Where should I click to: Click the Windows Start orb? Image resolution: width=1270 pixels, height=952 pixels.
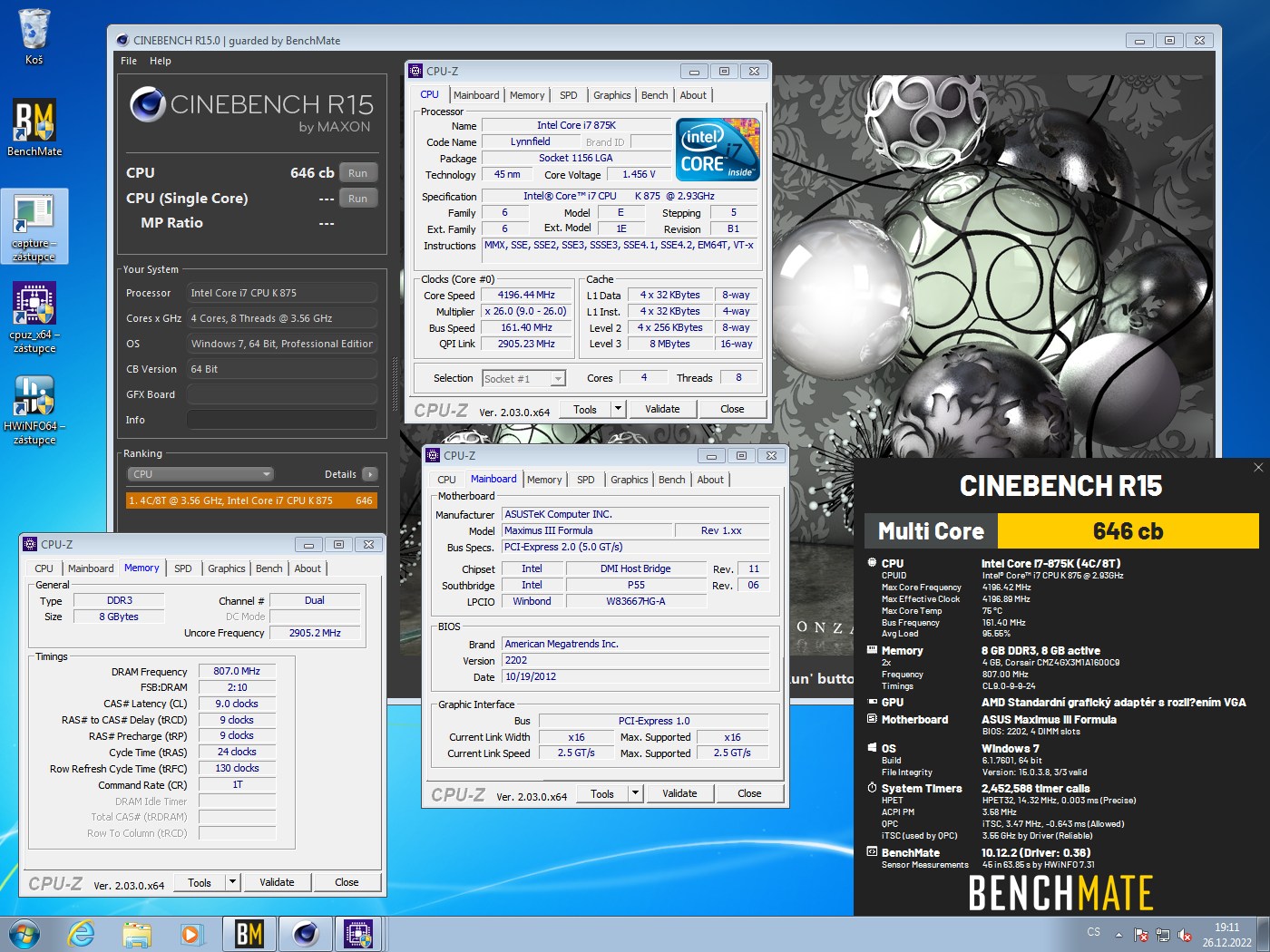point(24,934)
